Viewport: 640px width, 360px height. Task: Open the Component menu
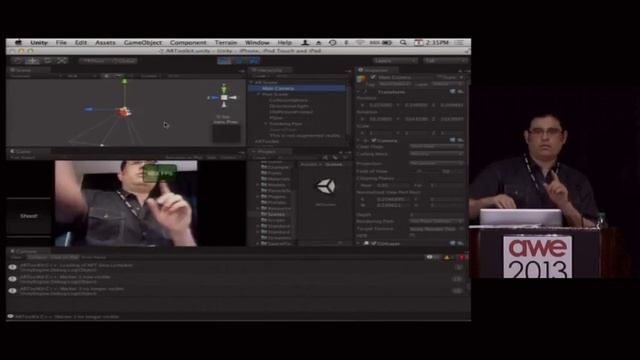(x=188, y=42)
